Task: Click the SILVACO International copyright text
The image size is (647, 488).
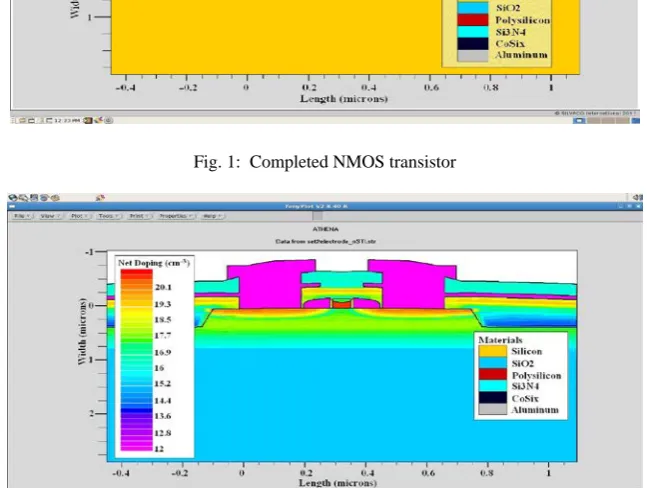Action: [595, 113]
